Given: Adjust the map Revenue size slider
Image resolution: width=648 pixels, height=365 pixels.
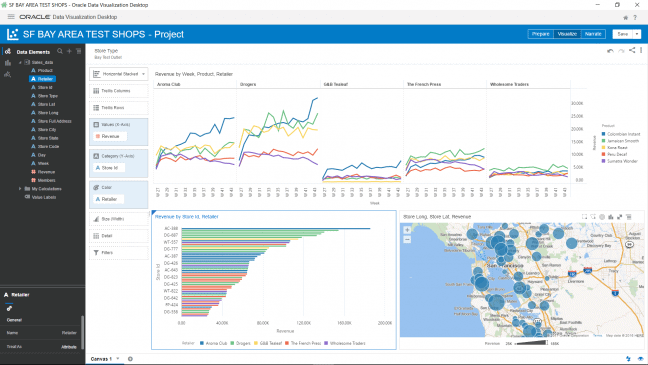Looking at the screenshot, I should pos(531,343).
